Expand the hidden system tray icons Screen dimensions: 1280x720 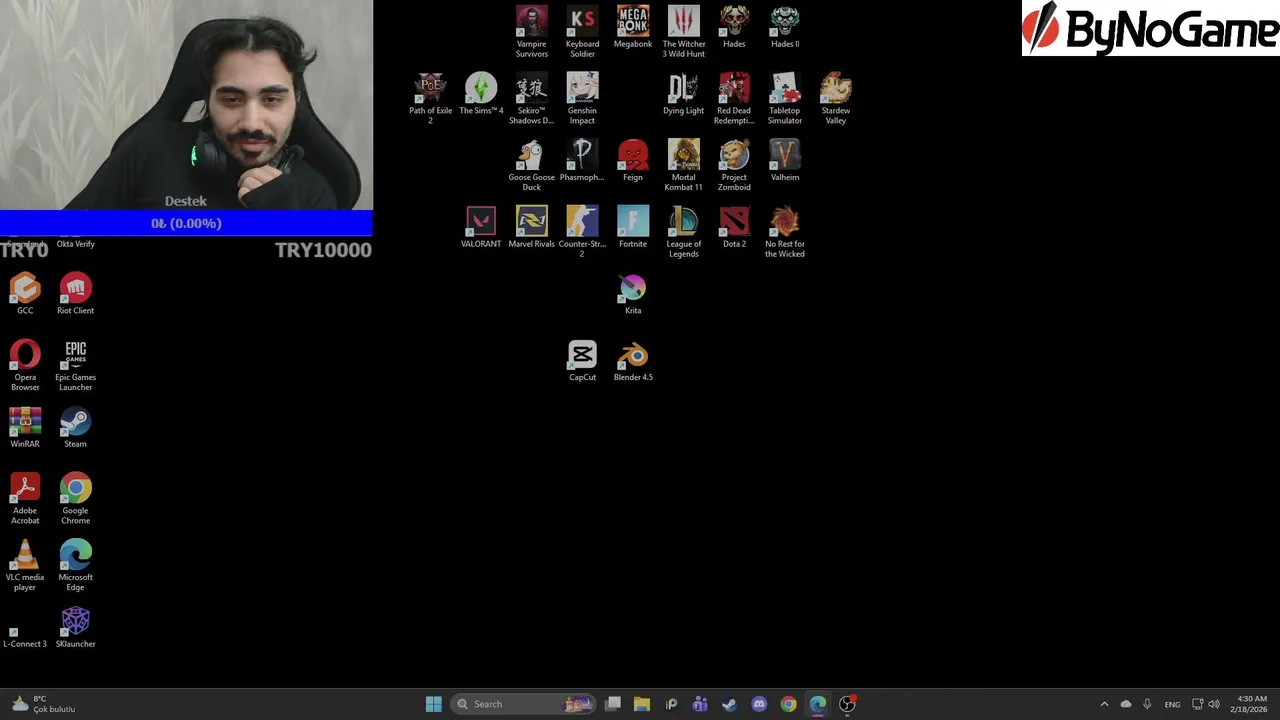pos(1104,704)
